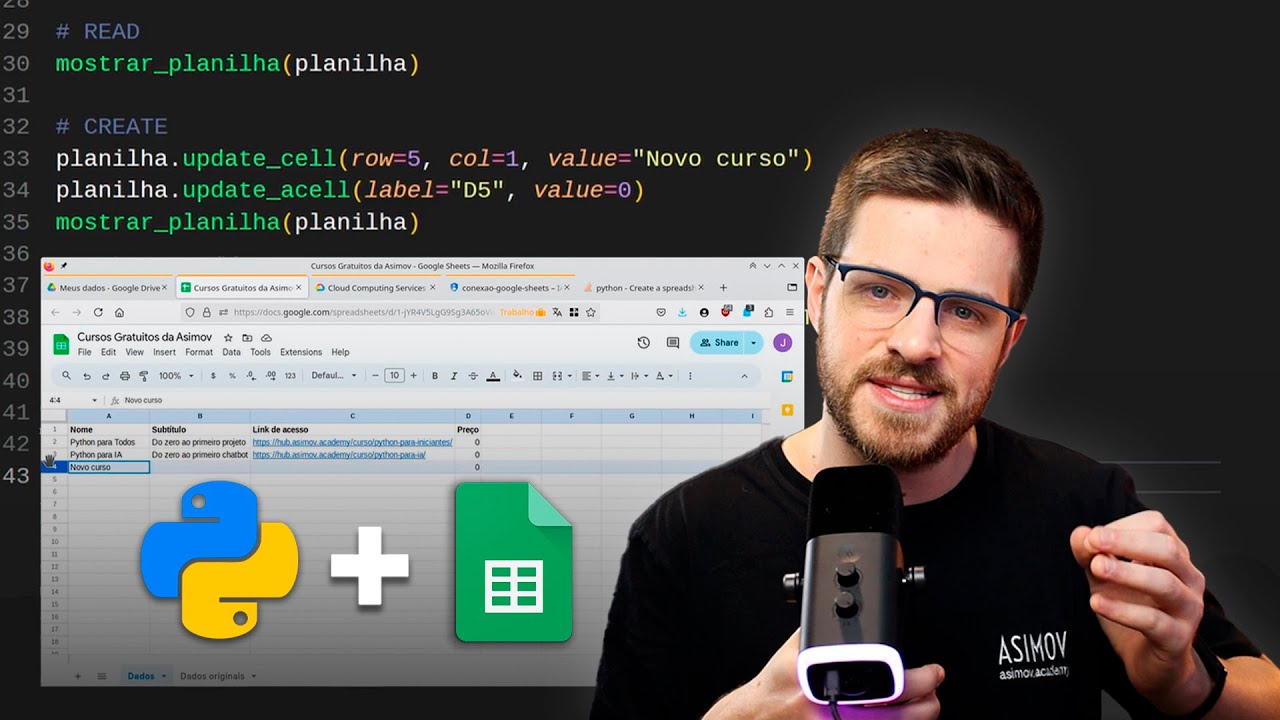
Task: Open a new Firefox tab with plus
Action: (x=723, y=288)
